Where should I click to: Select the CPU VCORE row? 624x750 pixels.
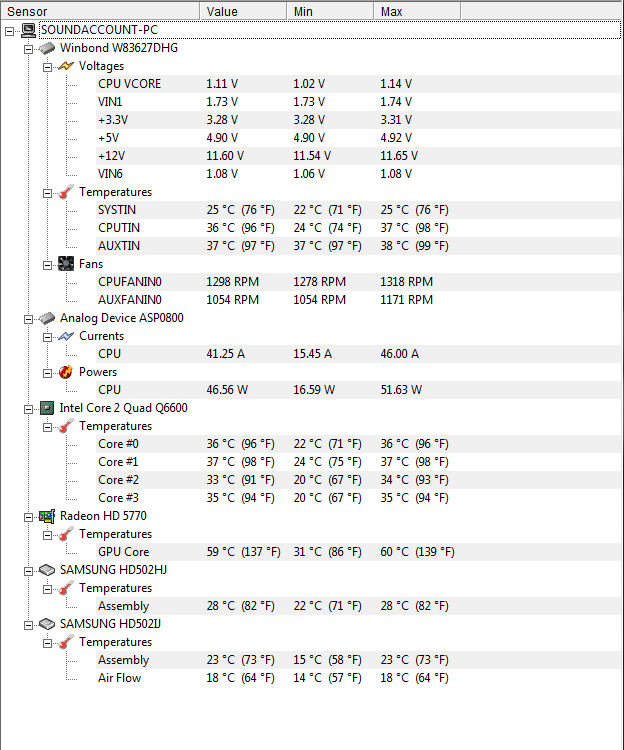[x=360, y=84]
